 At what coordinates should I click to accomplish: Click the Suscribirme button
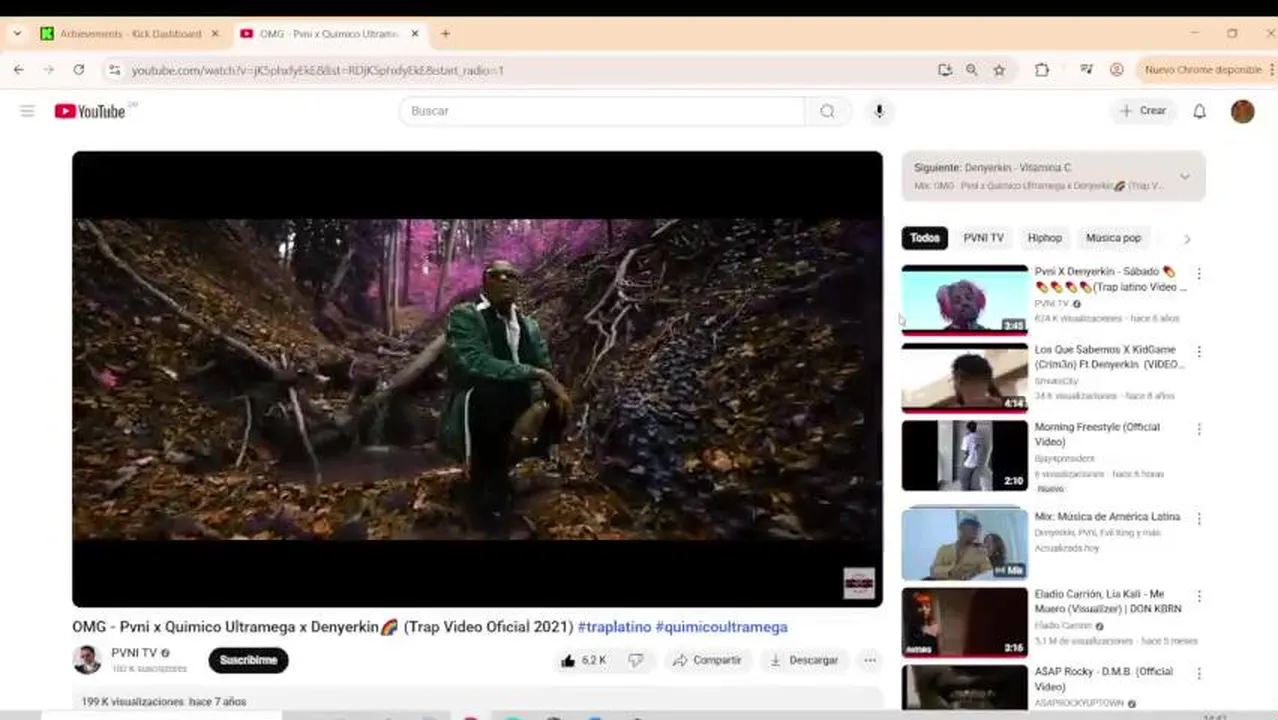click(x=248, y=660)
